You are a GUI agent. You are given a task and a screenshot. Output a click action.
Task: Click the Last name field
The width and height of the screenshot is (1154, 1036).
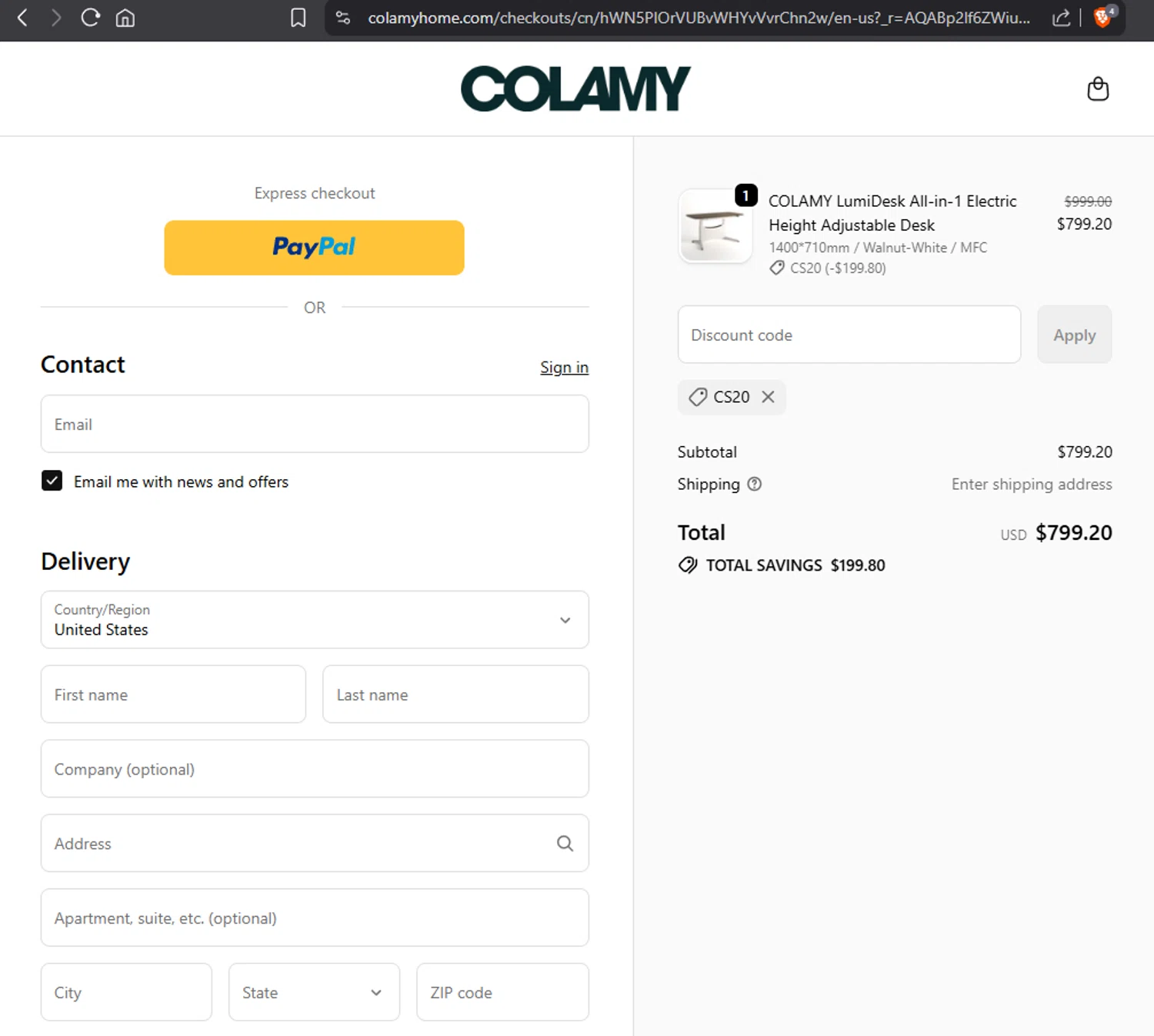coord(455,695)
